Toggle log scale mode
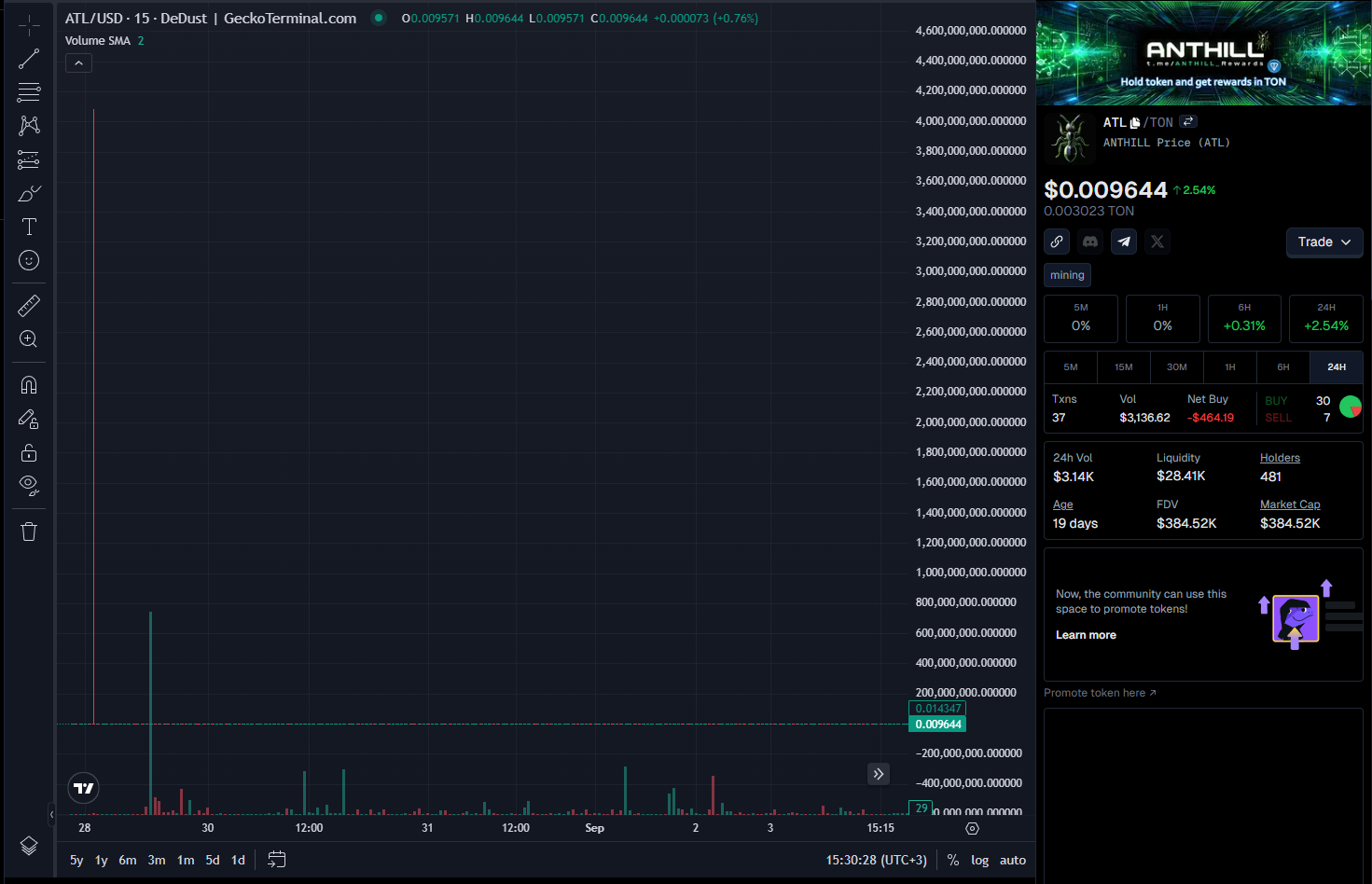The image size is (1372, 884). 979,860
